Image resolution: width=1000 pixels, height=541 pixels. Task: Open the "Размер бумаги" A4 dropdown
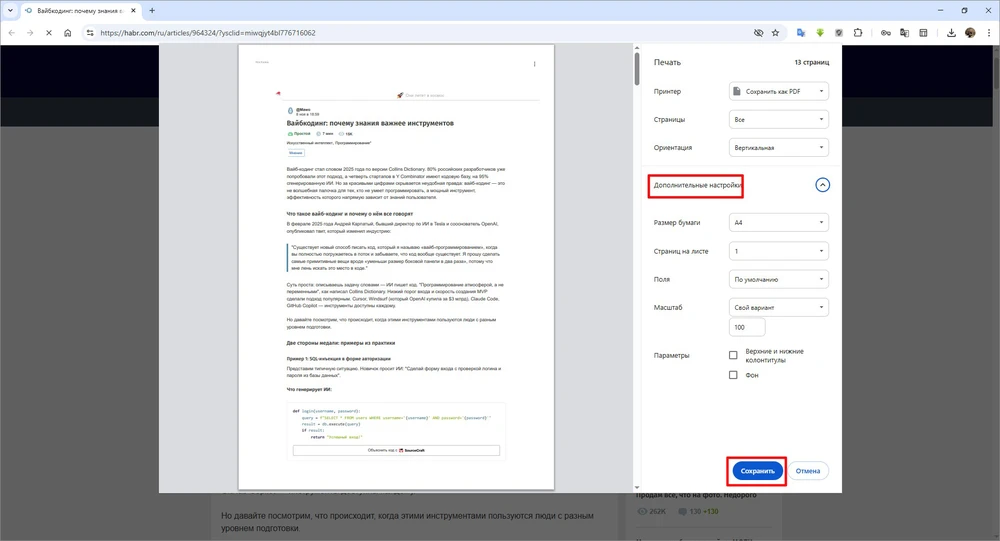[779, 222]
